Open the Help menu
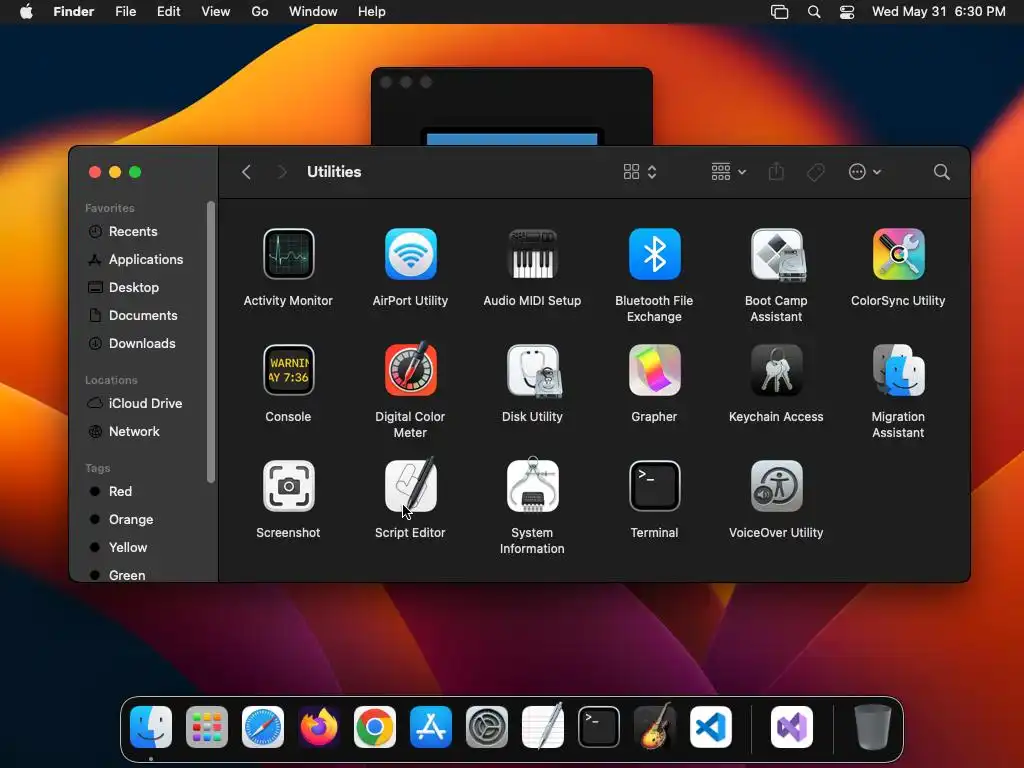 coord(372,12)
